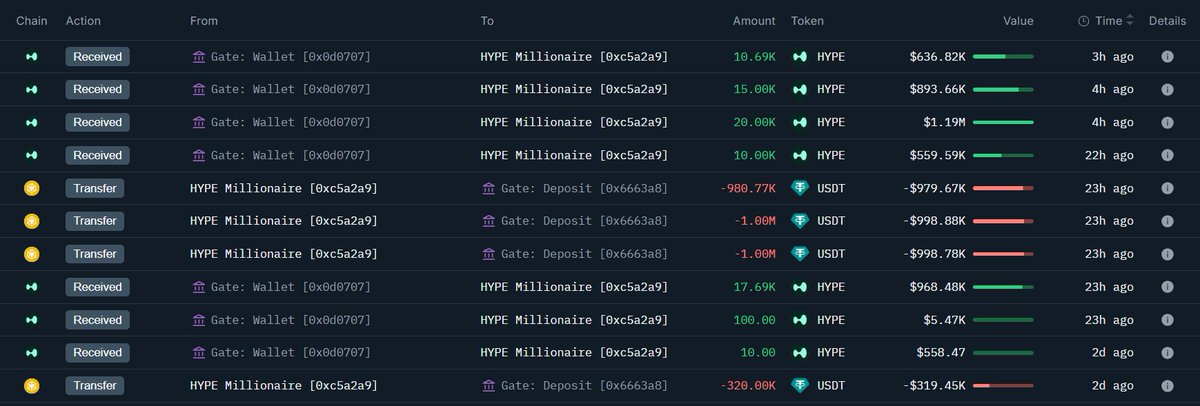The height and width of the screenshot is (406, 1200).
Task: Click Transfer badge in -$979.67K row
Action: pyautogui.click(x=95, y=189)
